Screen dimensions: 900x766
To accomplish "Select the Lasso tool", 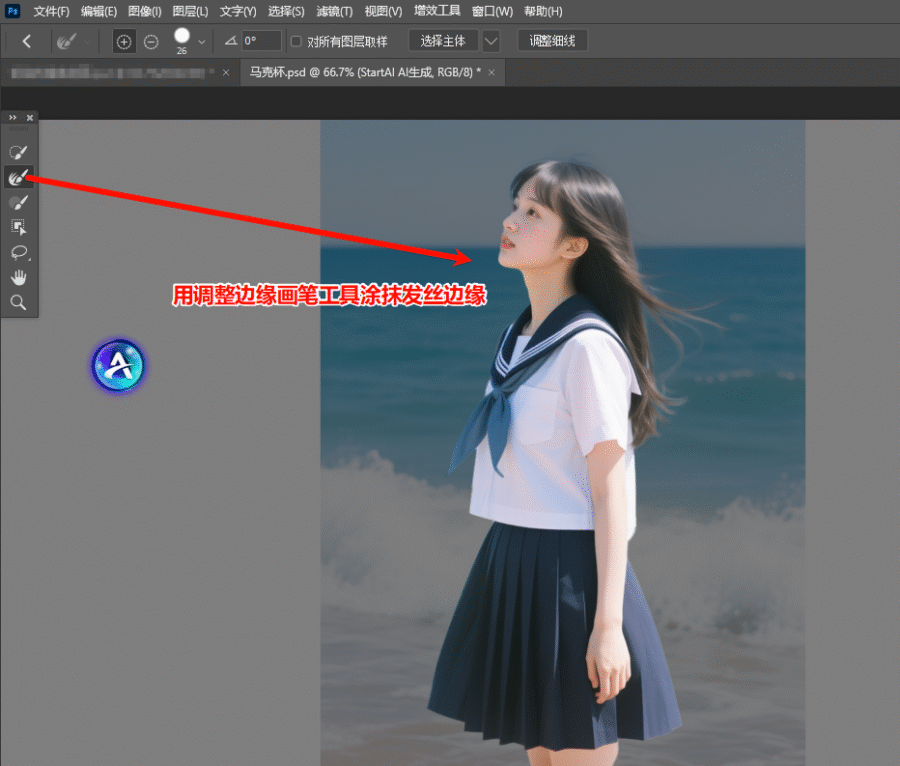I will (x=18, y=252).
